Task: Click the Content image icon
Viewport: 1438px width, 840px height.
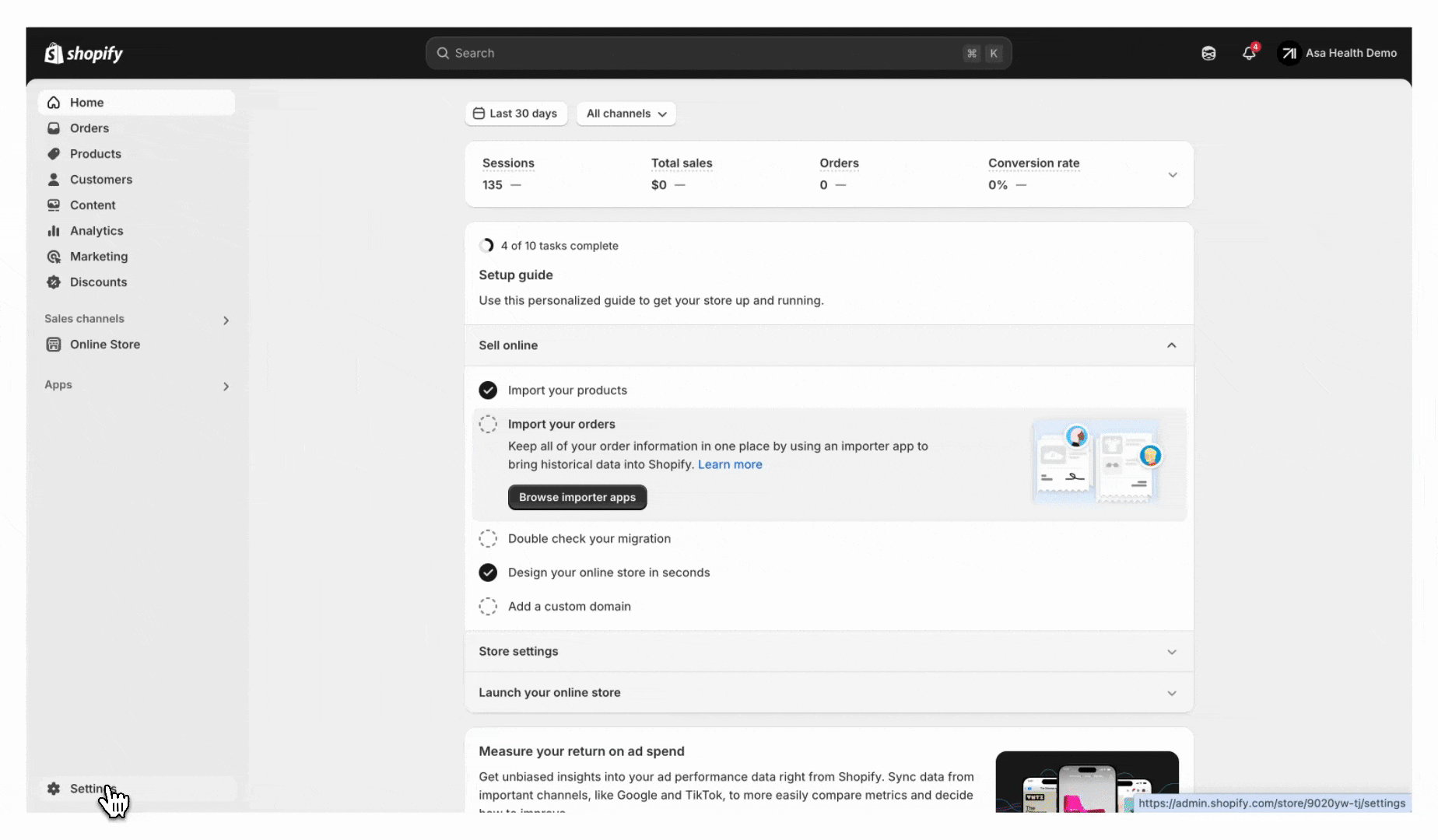Action: (54, 205)
